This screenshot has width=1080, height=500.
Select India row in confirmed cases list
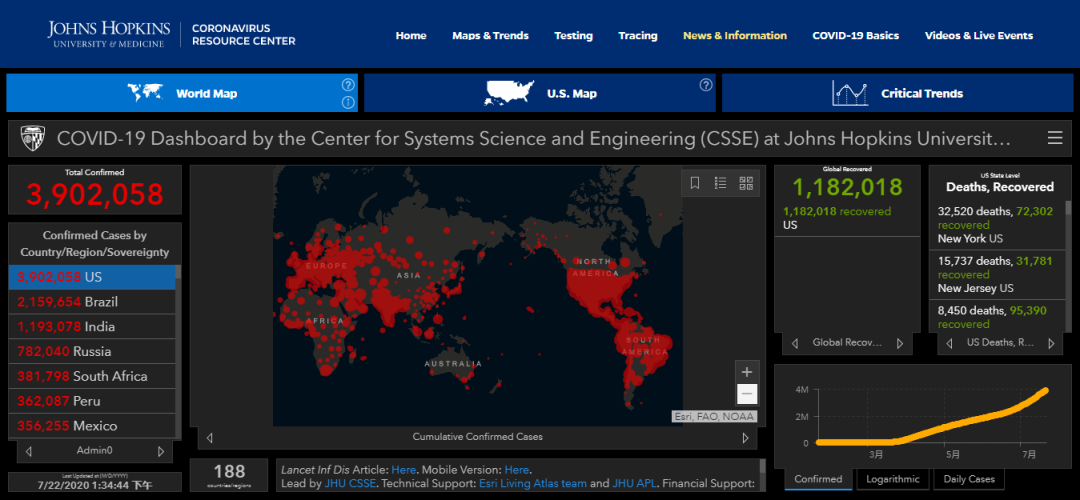coord(92,326)
